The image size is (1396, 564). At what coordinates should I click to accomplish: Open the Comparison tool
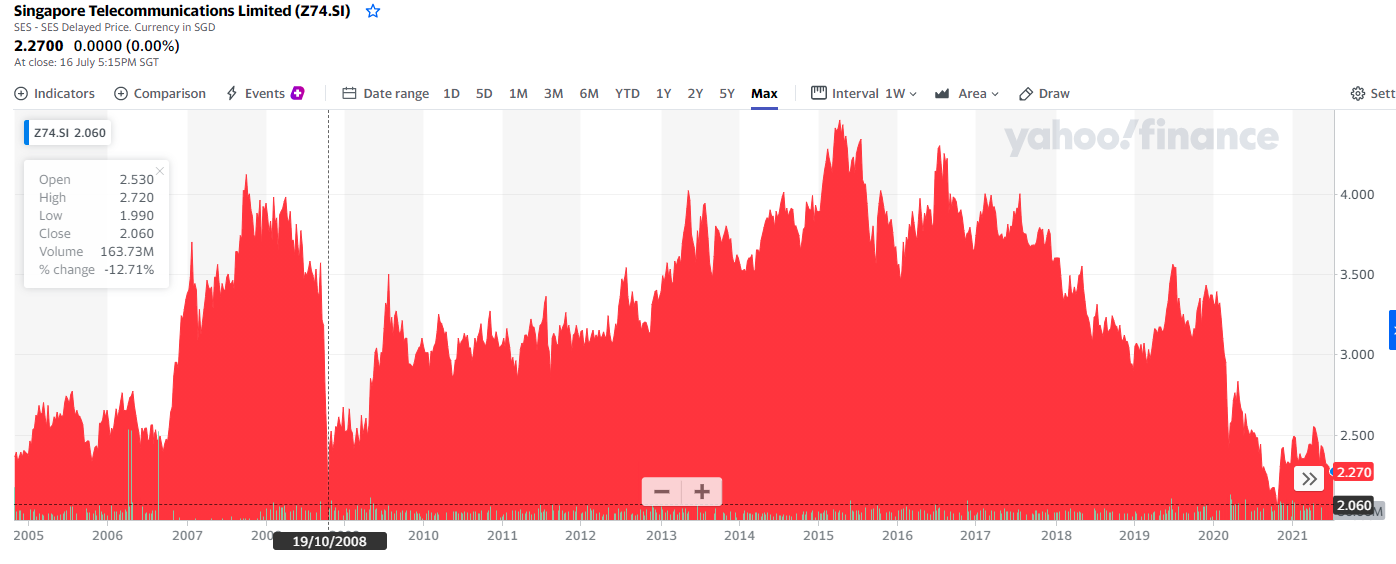point(160,93)
